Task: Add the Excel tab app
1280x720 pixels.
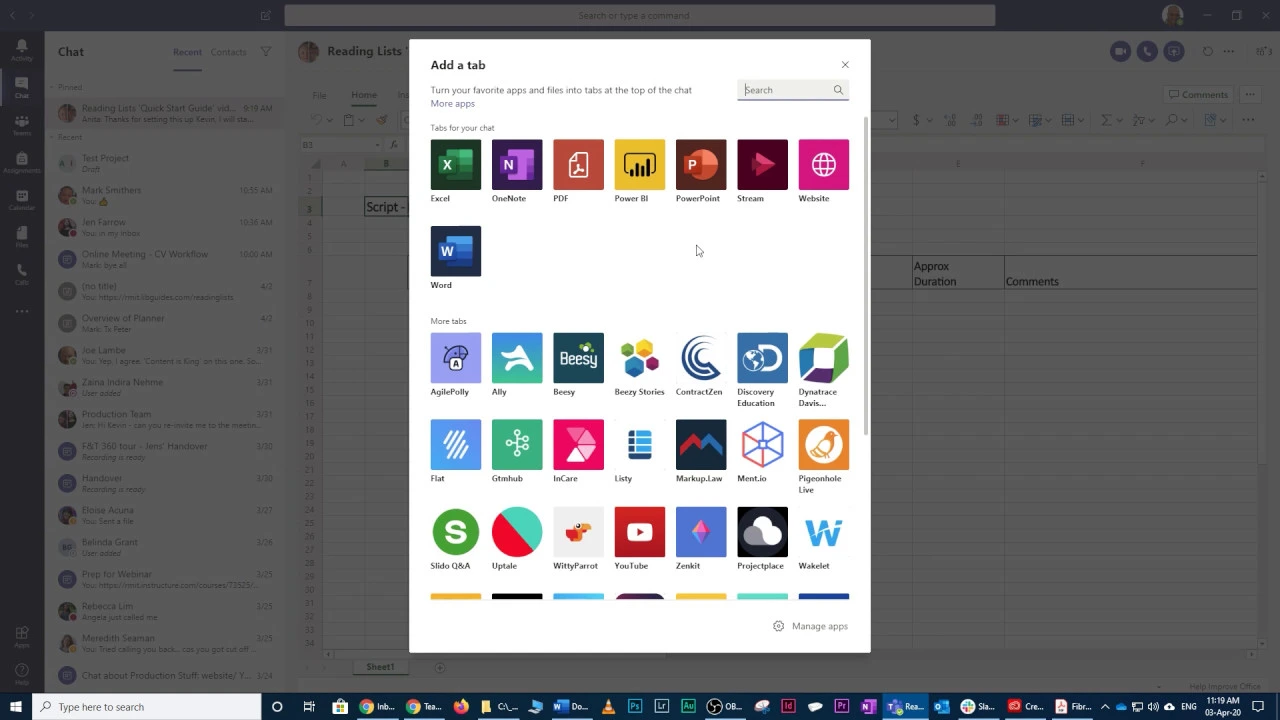Action: [455, 165]
